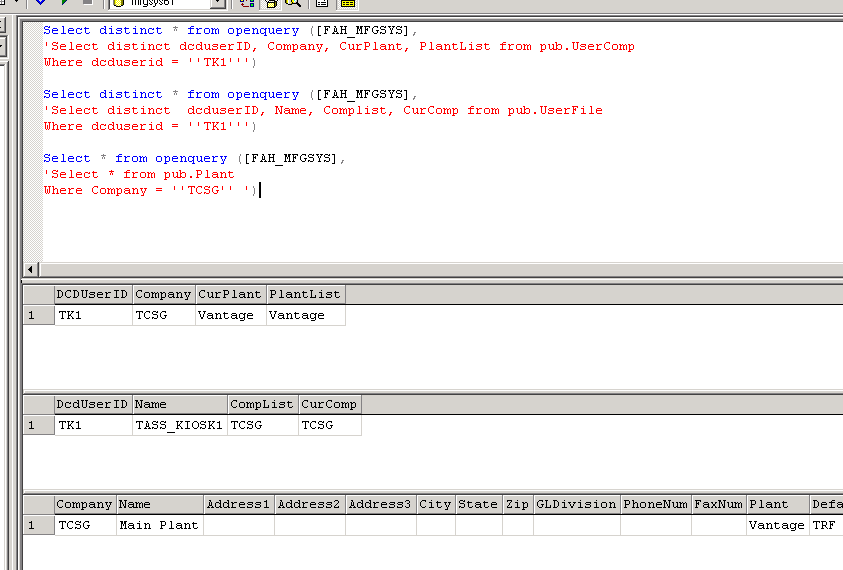Click the query editor left scroll arrow
Image resolution: width=843 pixels, height=570 pixels.
click(31, 269)
